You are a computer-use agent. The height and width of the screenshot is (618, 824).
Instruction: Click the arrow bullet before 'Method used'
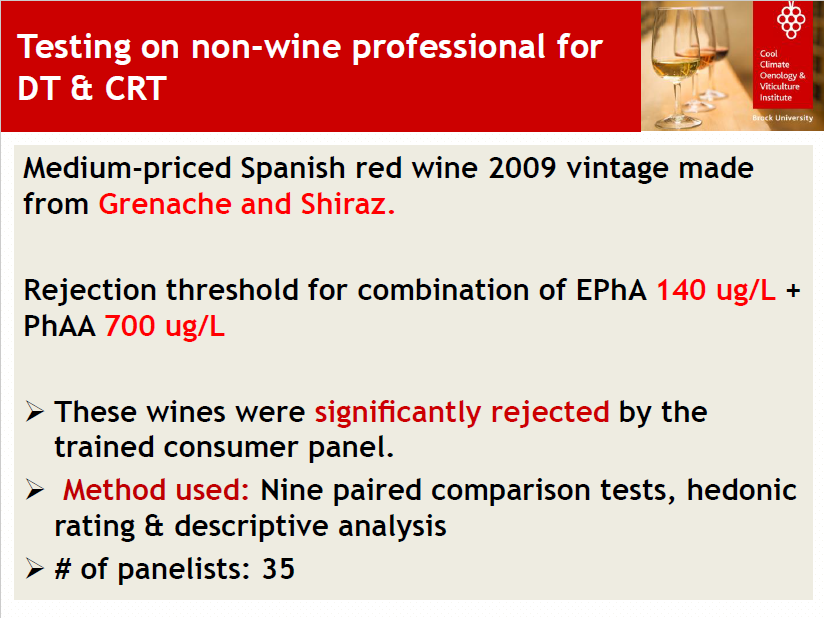35,490
